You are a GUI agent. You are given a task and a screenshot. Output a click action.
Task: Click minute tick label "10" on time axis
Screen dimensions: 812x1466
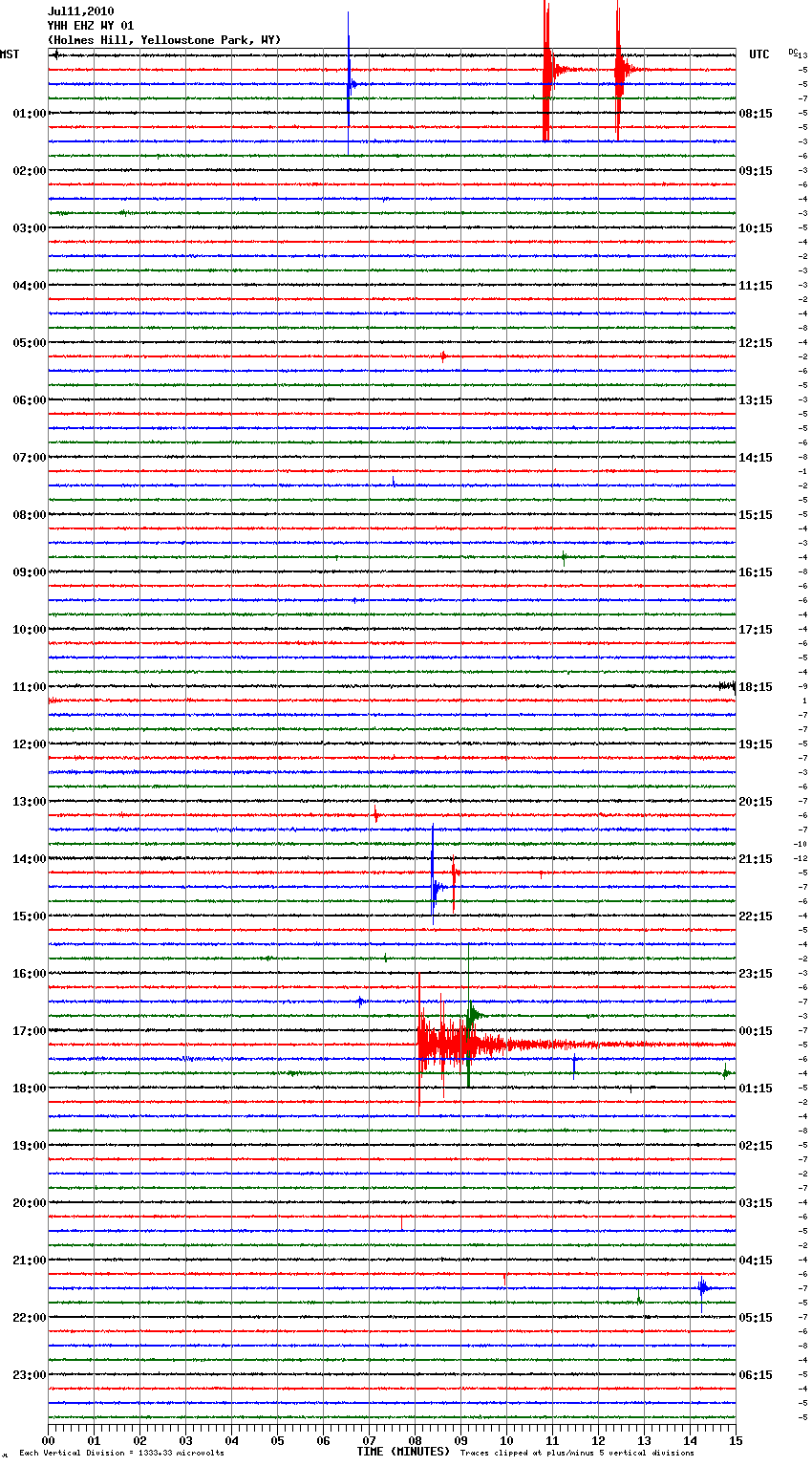(507, 1440)
